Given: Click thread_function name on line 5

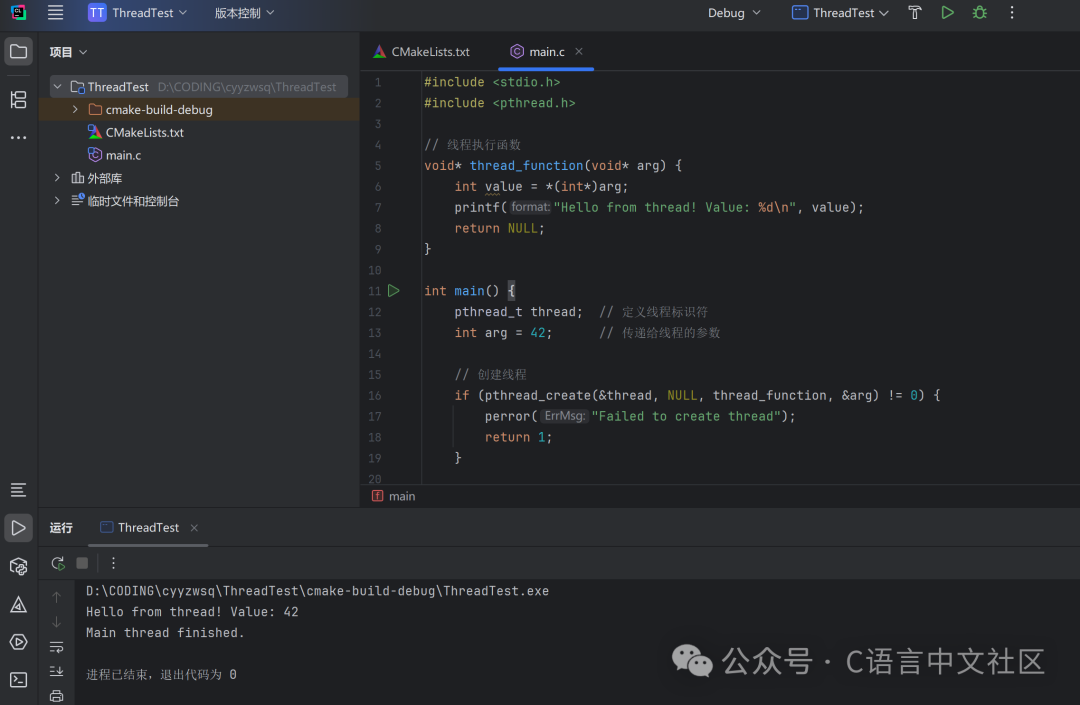Looking at the screenshot, I should [526, 165].
